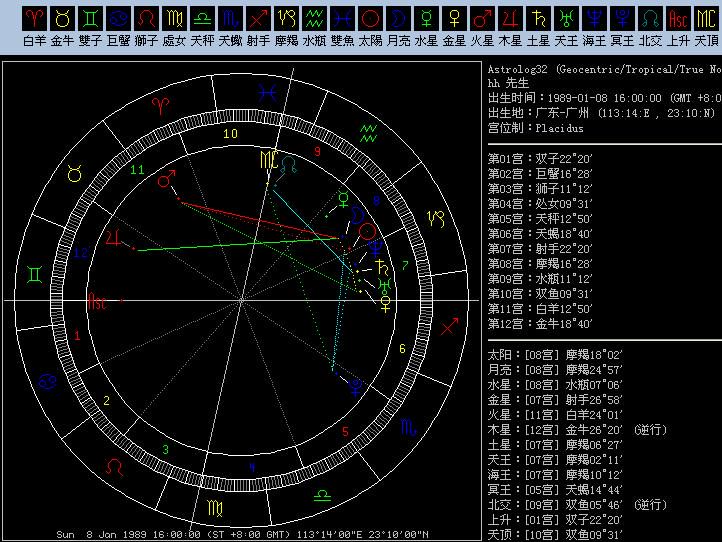Image resolution: width=722 pixels, height=542 pixels.
Task: Click the date status line below the chart
Action: pos(242,534)
